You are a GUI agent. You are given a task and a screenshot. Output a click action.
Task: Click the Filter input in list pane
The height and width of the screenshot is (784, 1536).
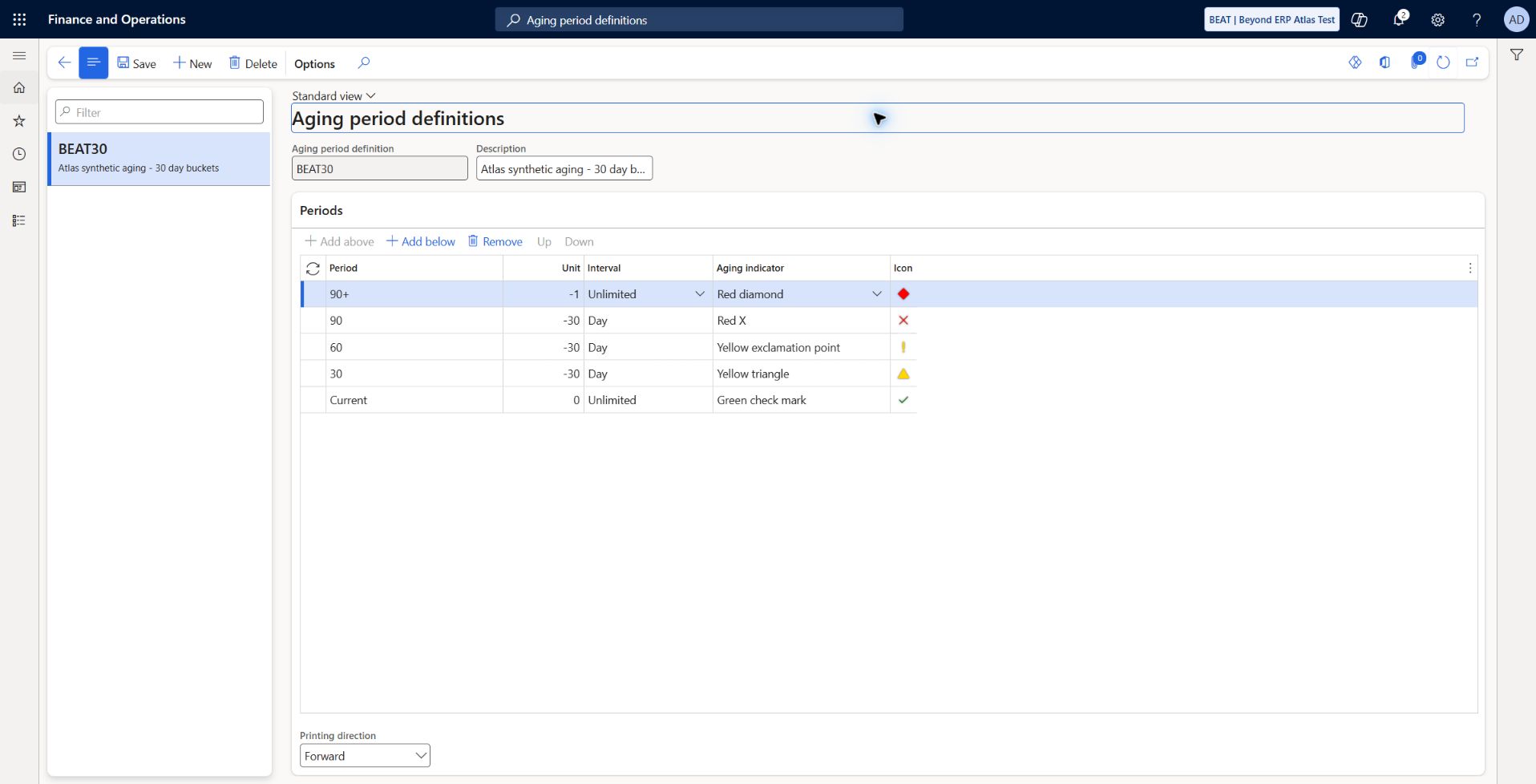pyautogui.click(x=160, y=112)
